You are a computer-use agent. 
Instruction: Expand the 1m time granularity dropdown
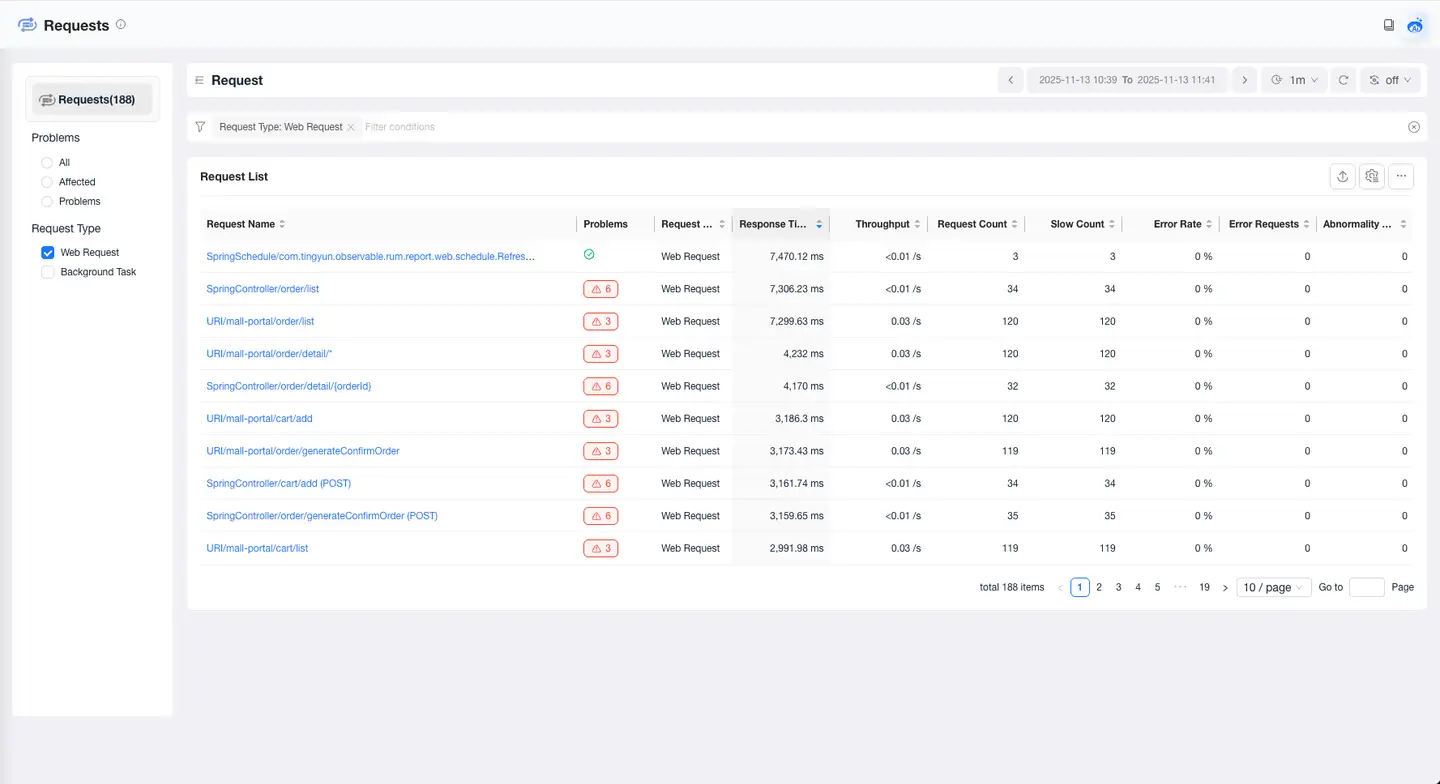click(1297, 80)
